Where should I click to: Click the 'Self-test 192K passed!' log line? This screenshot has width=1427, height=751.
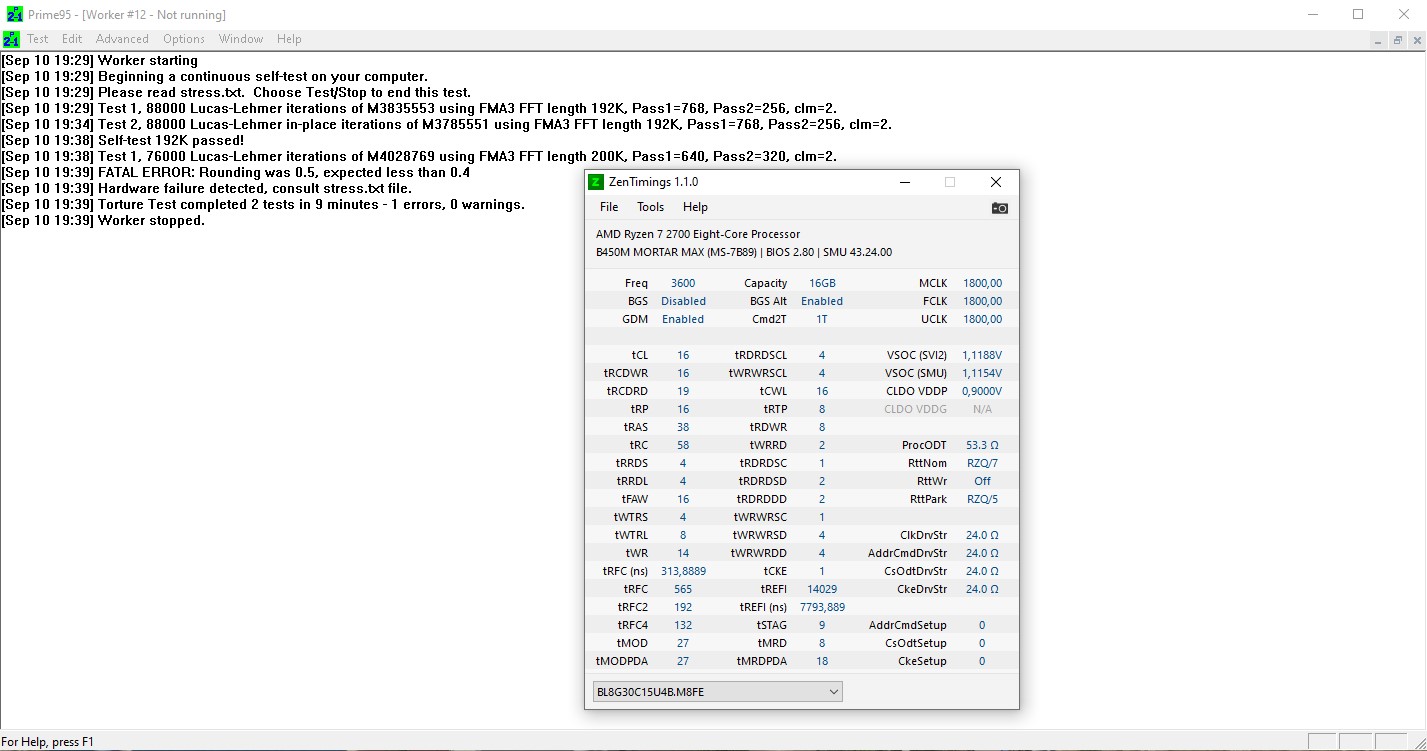[x=122, y=141]
